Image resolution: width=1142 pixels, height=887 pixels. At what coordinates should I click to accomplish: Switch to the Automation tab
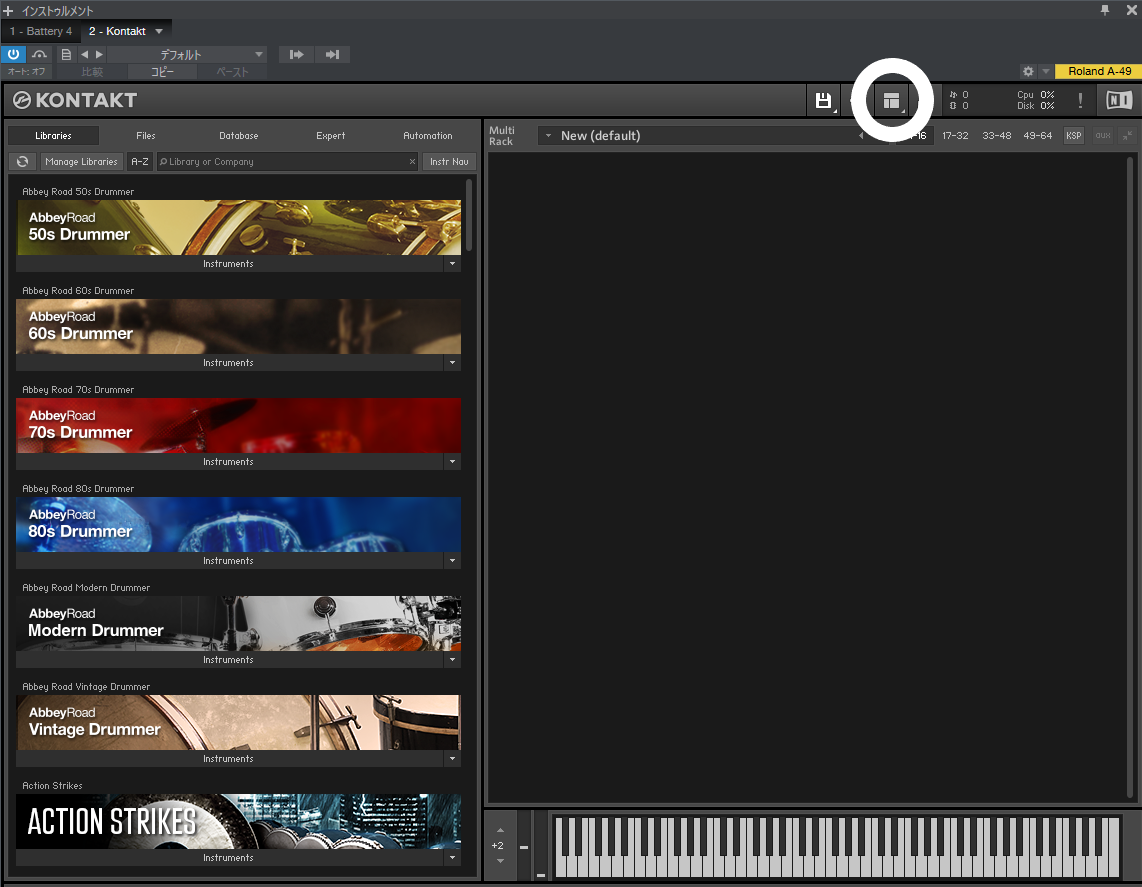tap(428, 135)
